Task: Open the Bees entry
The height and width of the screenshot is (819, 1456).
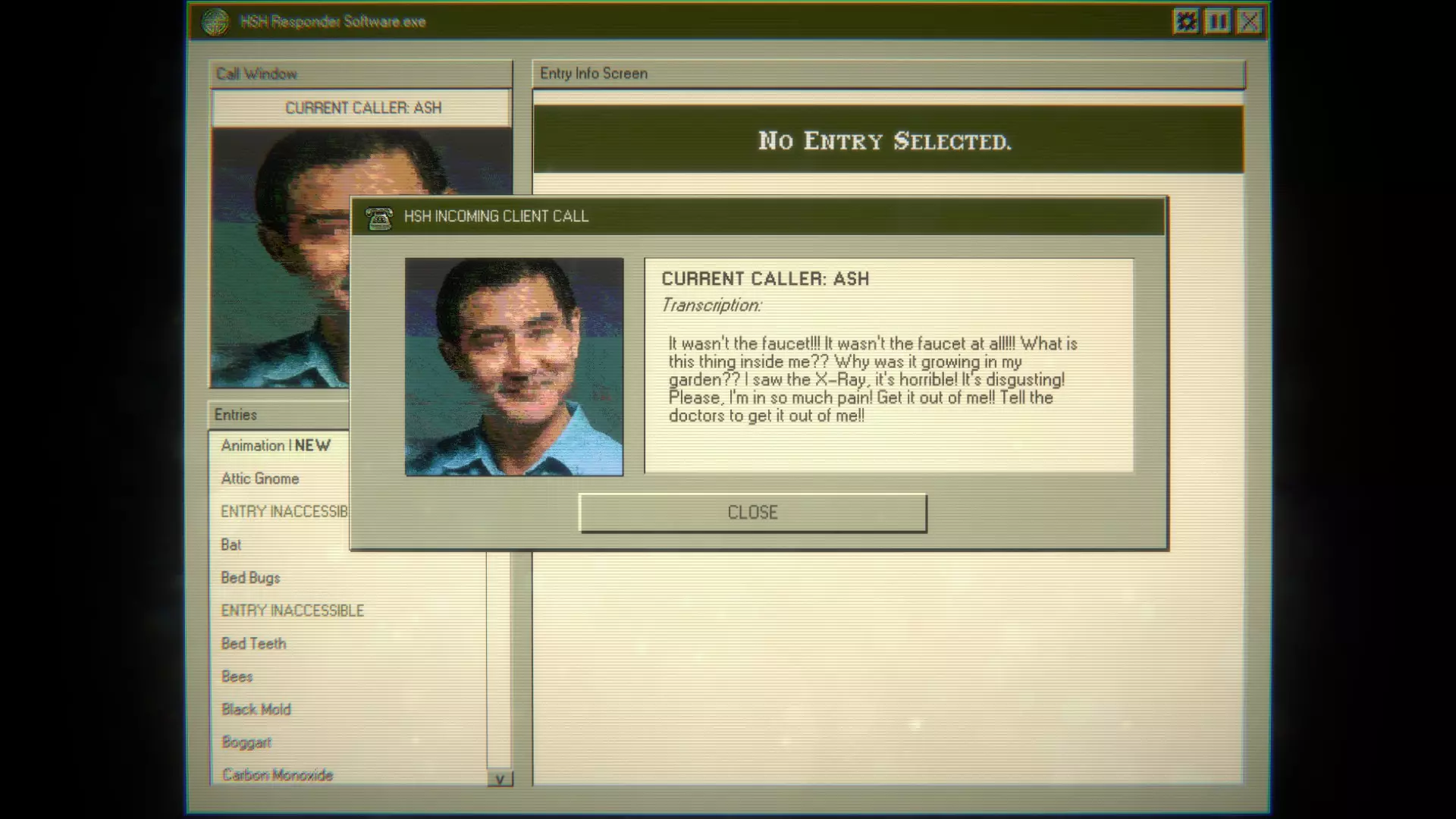Action: pos(237,676)
